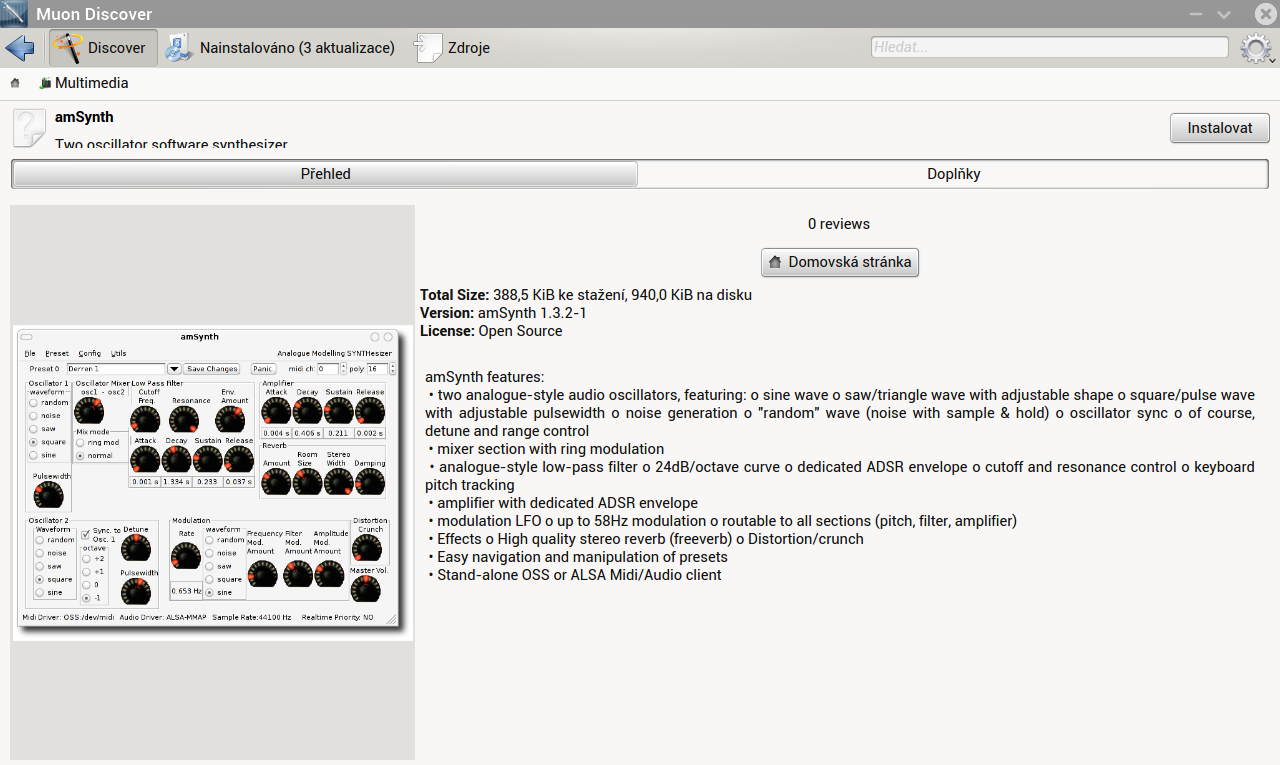Click "Easy navigation and manipulation of presets" line
The image size is (1280, 765).
pos(582,557)
